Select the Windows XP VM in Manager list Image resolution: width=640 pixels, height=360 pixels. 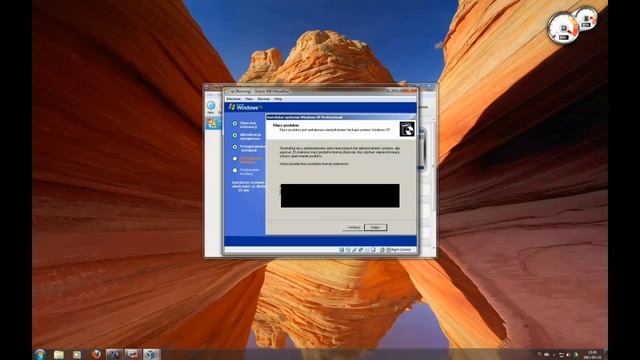(x=213, y=123)
